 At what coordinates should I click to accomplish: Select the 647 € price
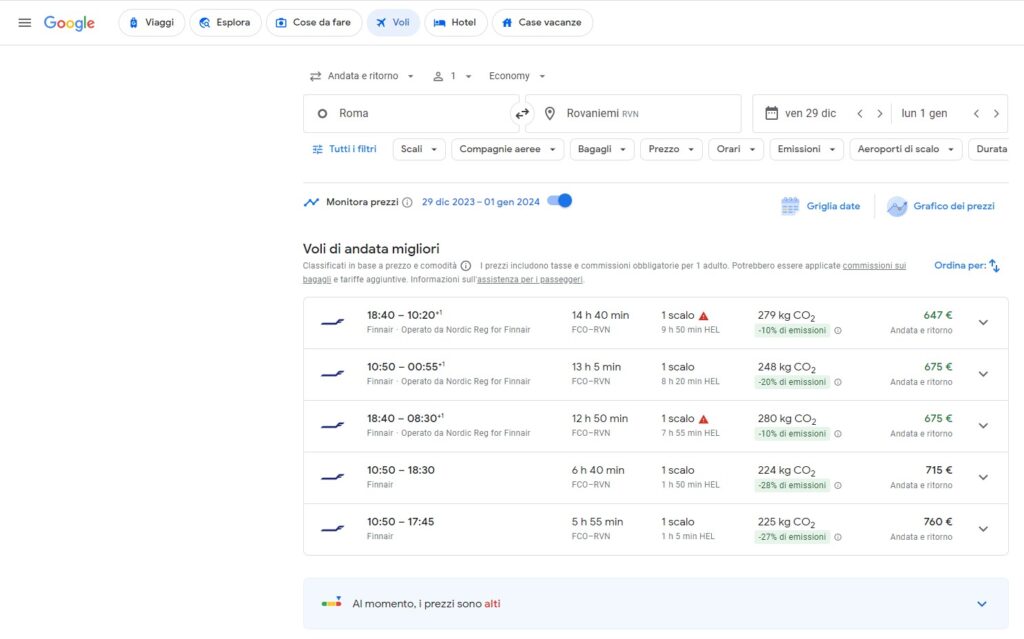click(937, 315)
